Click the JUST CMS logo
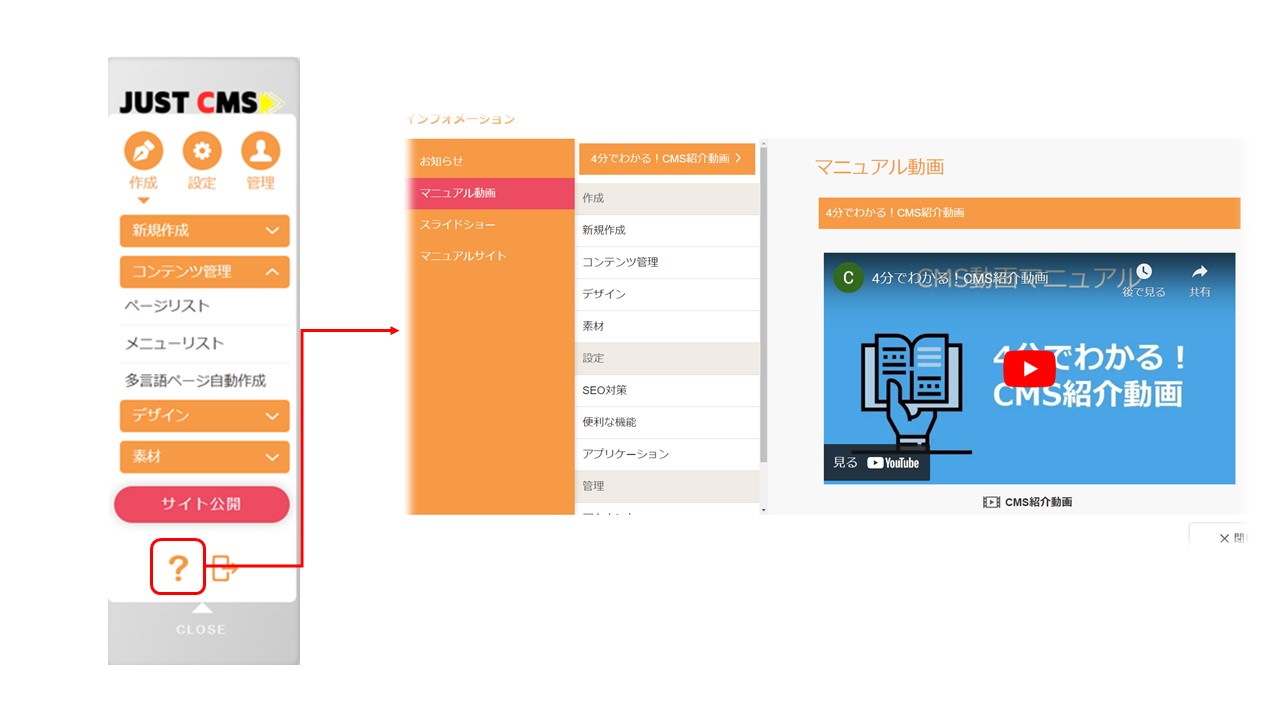This screenshot has width=1280, height=720. pyautogui.click(x=202, y=102)
